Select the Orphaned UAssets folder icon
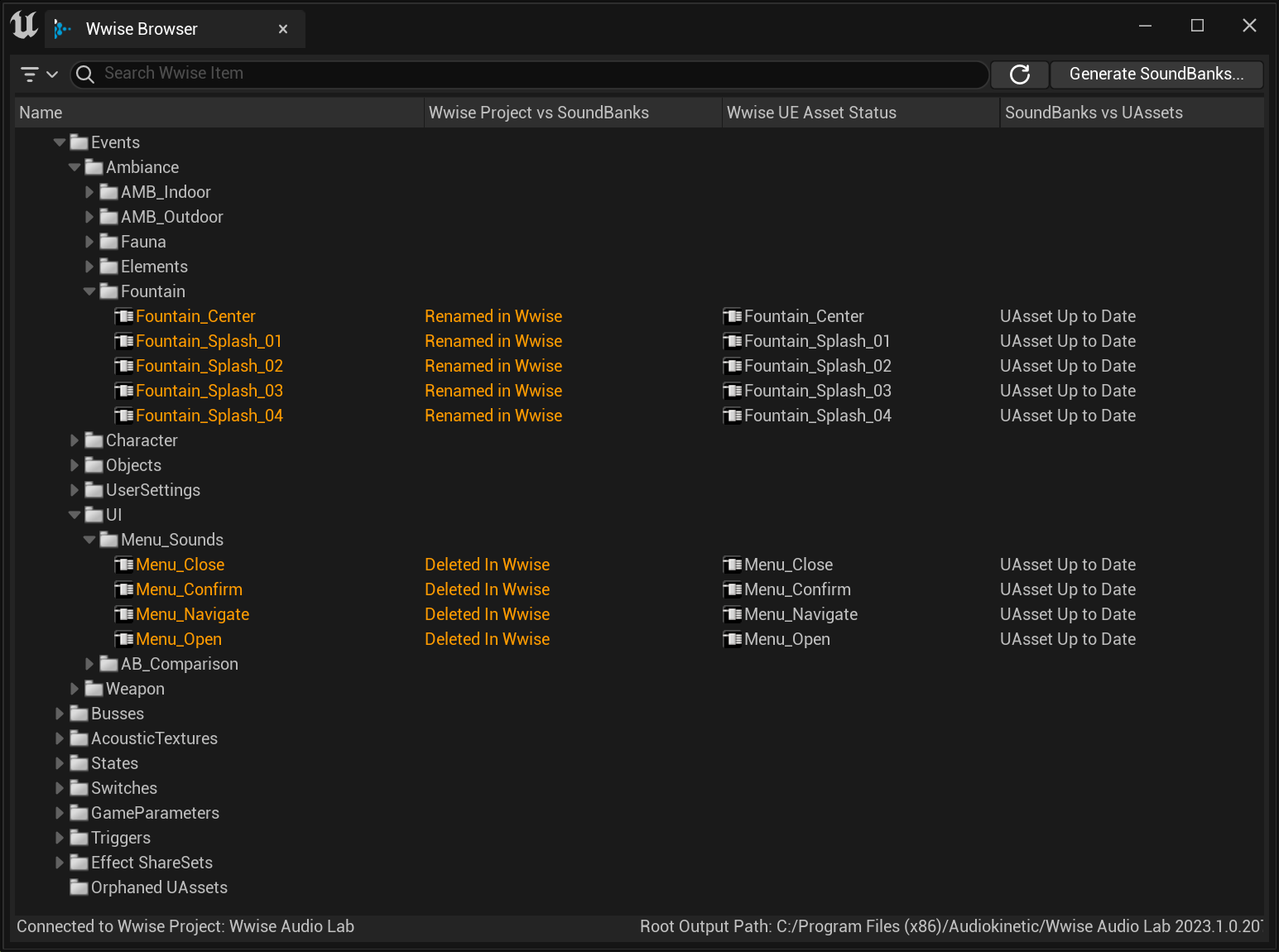The width and height of the screenshot is (1279, 952). click(x=79, y=887)
